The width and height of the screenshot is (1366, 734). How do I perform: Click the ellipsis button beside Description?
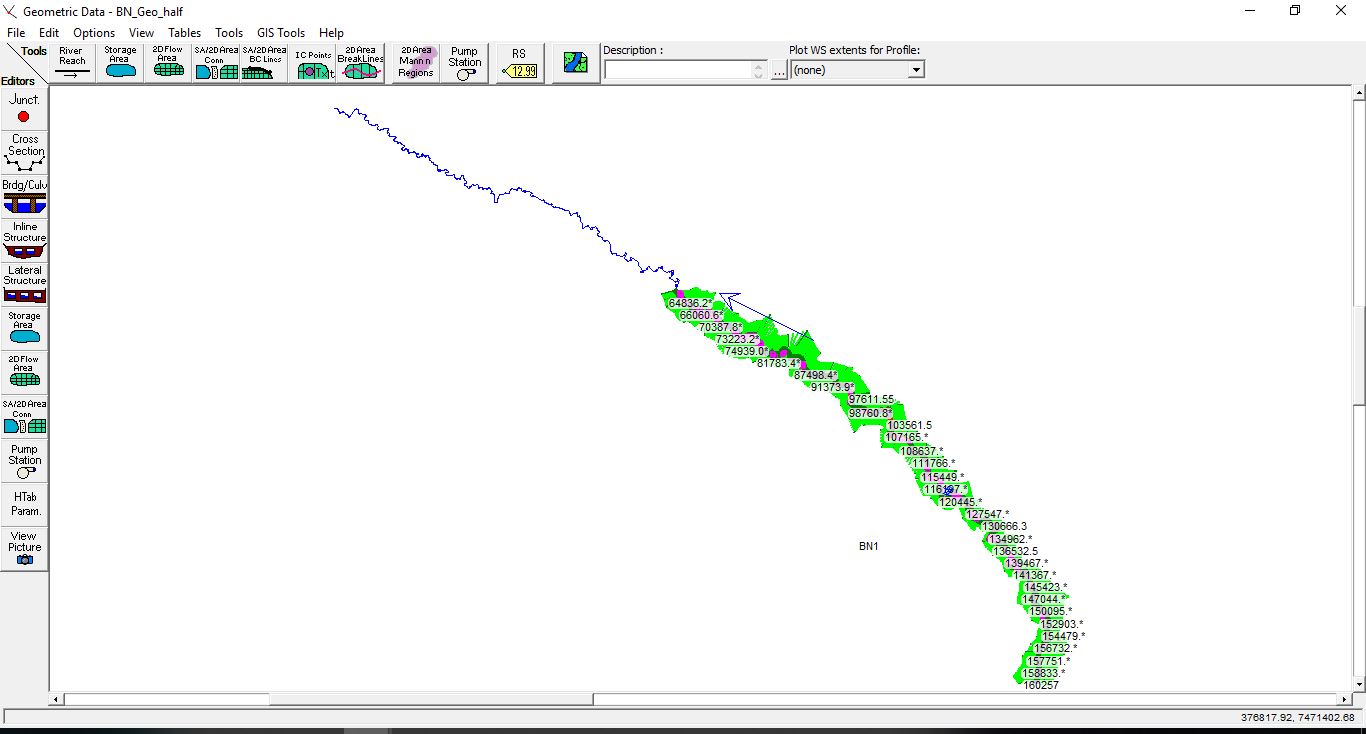(x=779, y=71)
